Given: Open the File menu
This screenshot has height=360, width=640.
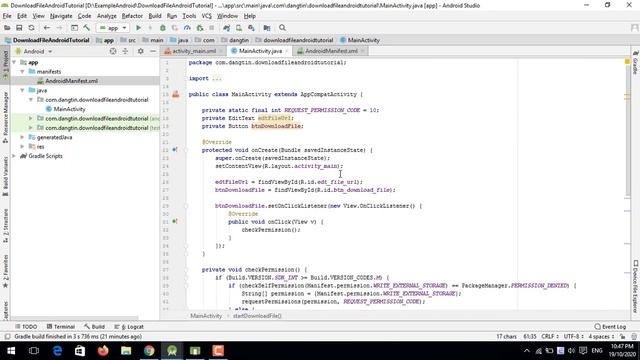Looking at the screenshot, I should pos(7,16).
